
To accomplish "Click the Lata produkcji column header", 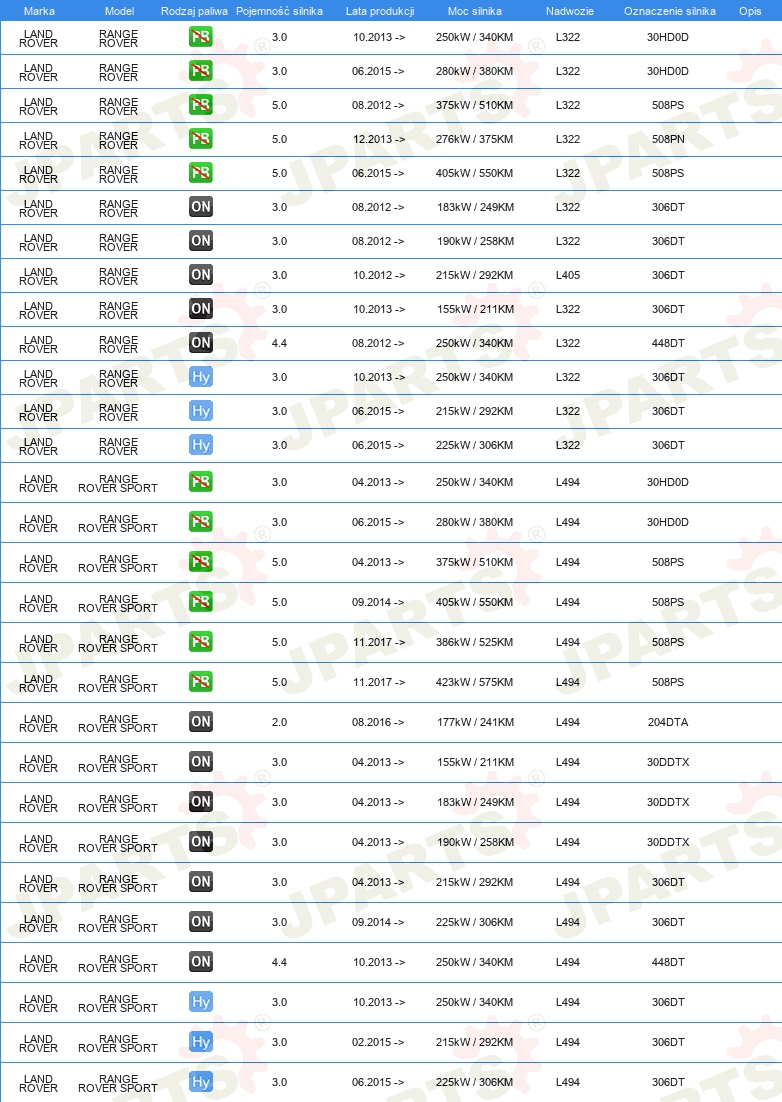I will click(x=380, y=11).
